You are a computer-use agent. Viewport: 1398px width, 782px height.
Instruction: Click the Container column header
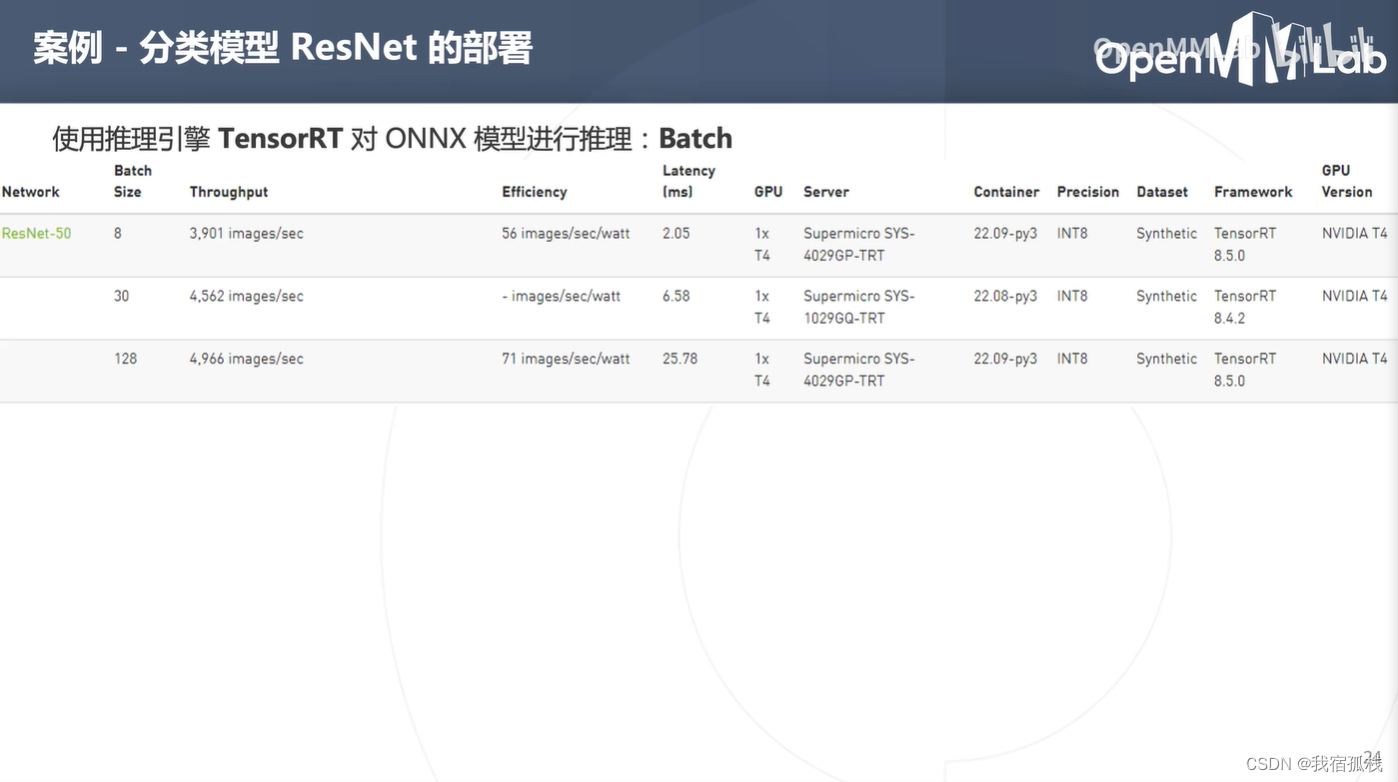(1006, 192)
